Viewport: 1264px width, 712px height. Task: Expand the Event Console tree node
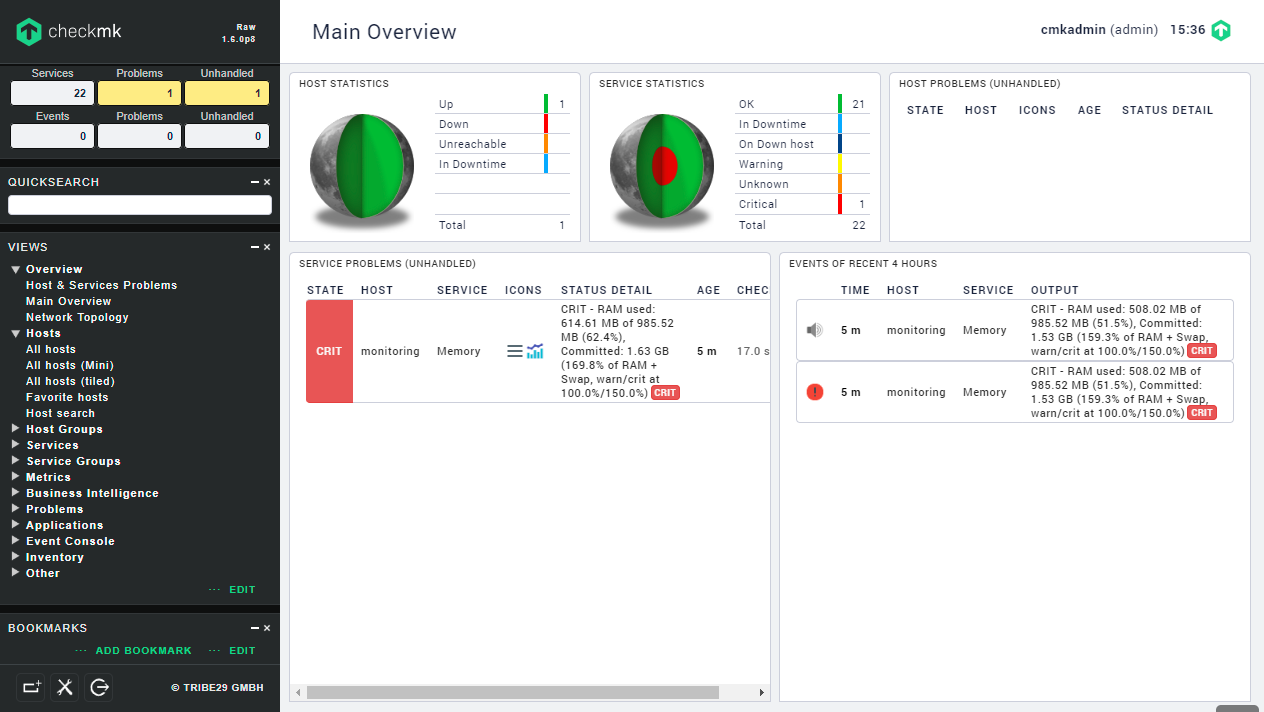tap(16, 541)
